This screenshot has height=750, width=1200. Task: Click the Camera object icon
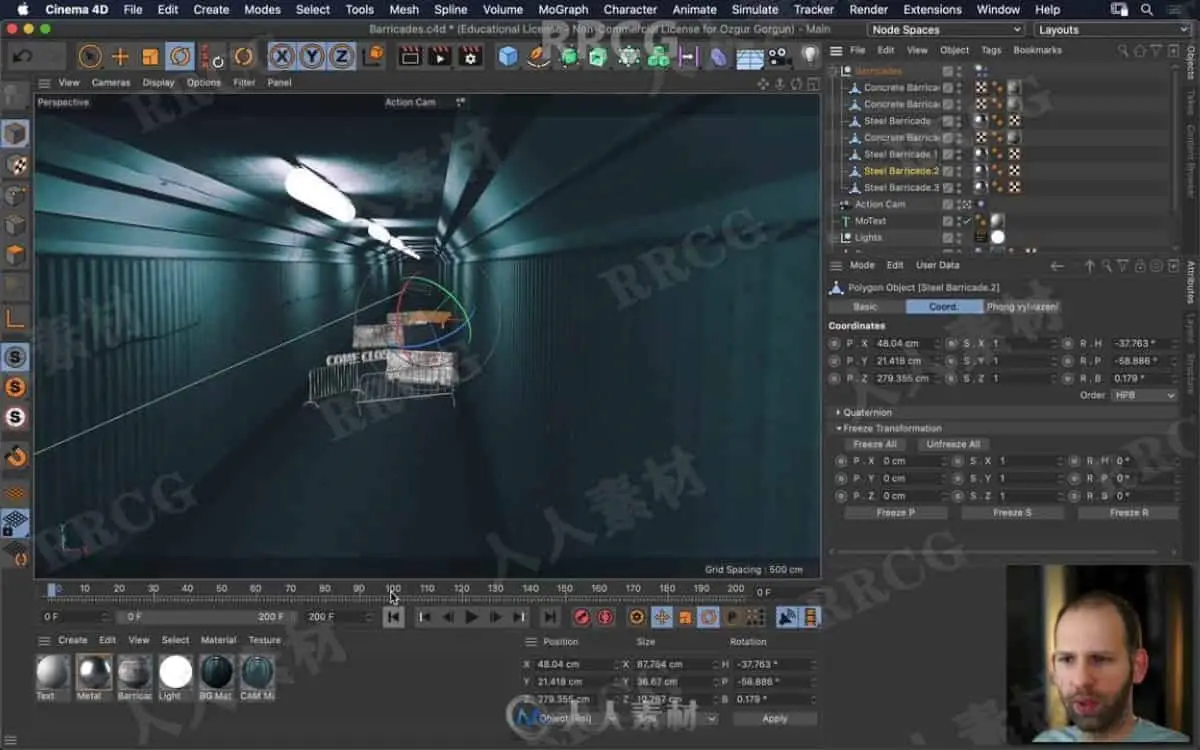[x=779, y=56]
